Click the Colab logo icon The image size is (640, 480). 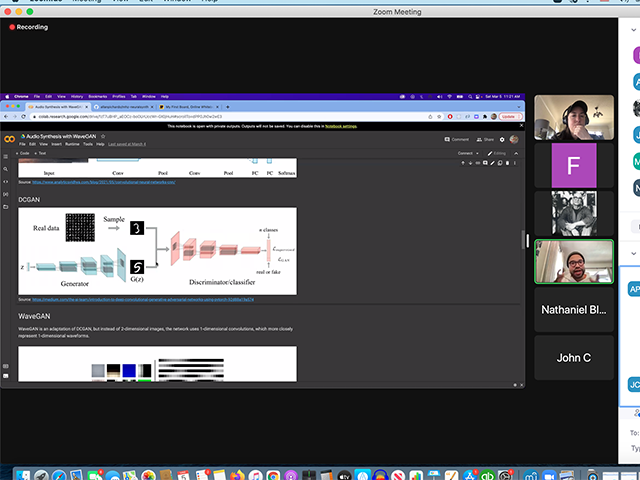pyautogui.click(x=9, y=139)
